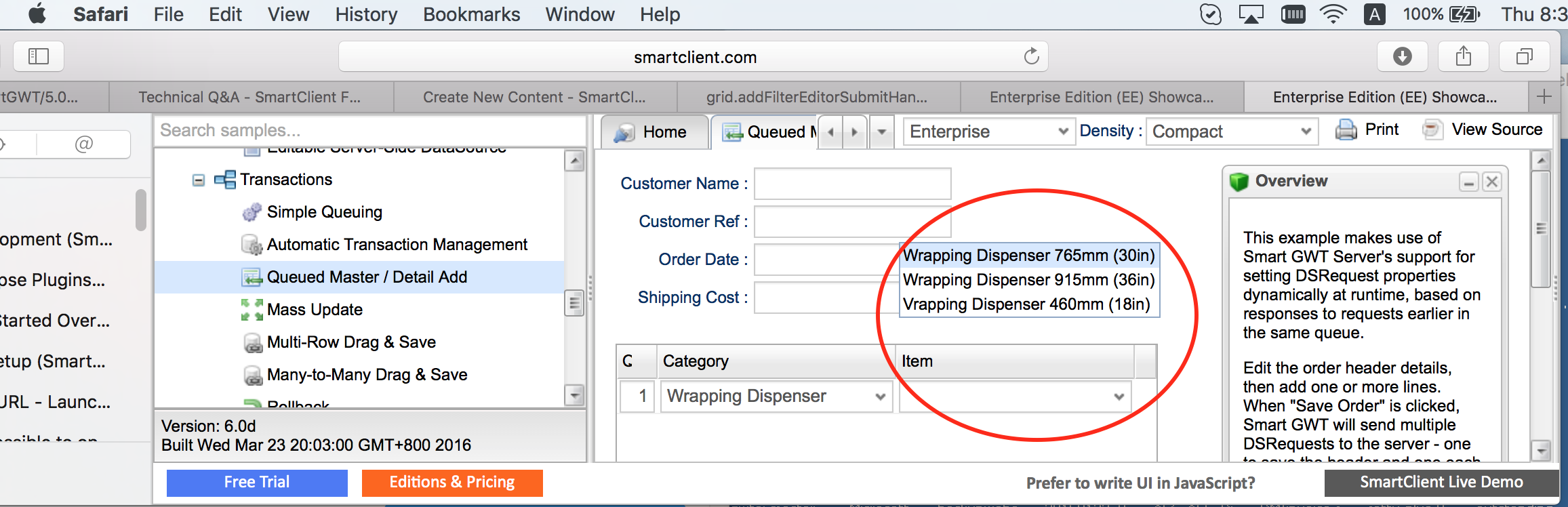
Task: Click the Free Trial button
Action: pos(257,483)
